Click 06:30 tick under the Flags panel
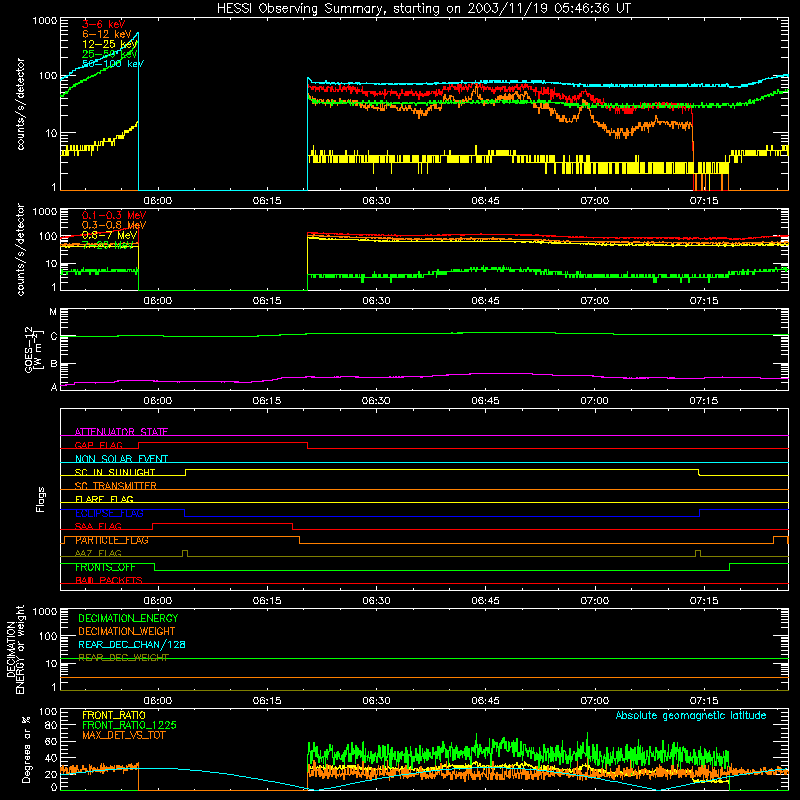This screenshot has height=800, width=800. [x=376, y=601]
